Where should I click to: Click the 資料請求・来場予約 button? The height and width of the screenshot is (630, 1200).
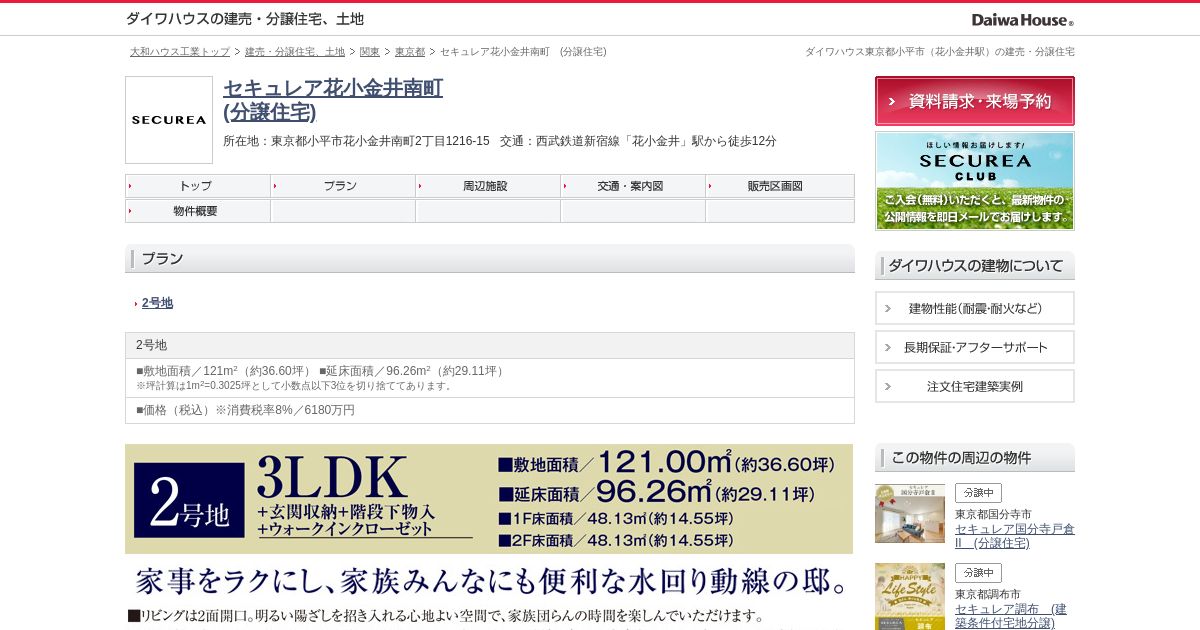975,101
